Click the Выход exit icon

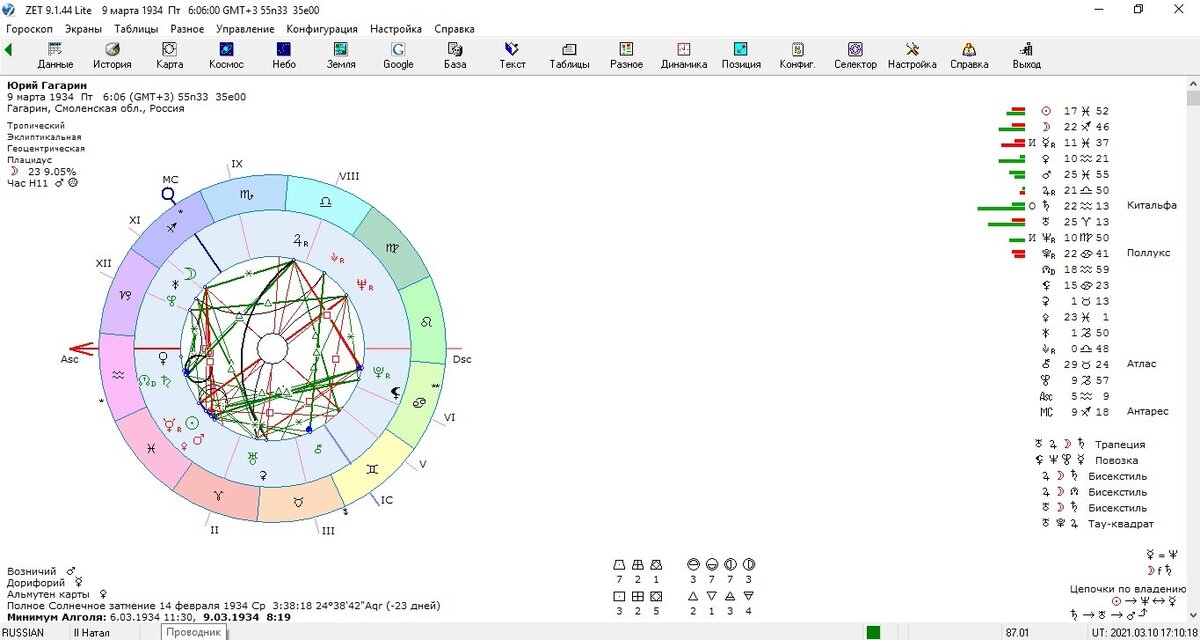[x=1026, y=55]
